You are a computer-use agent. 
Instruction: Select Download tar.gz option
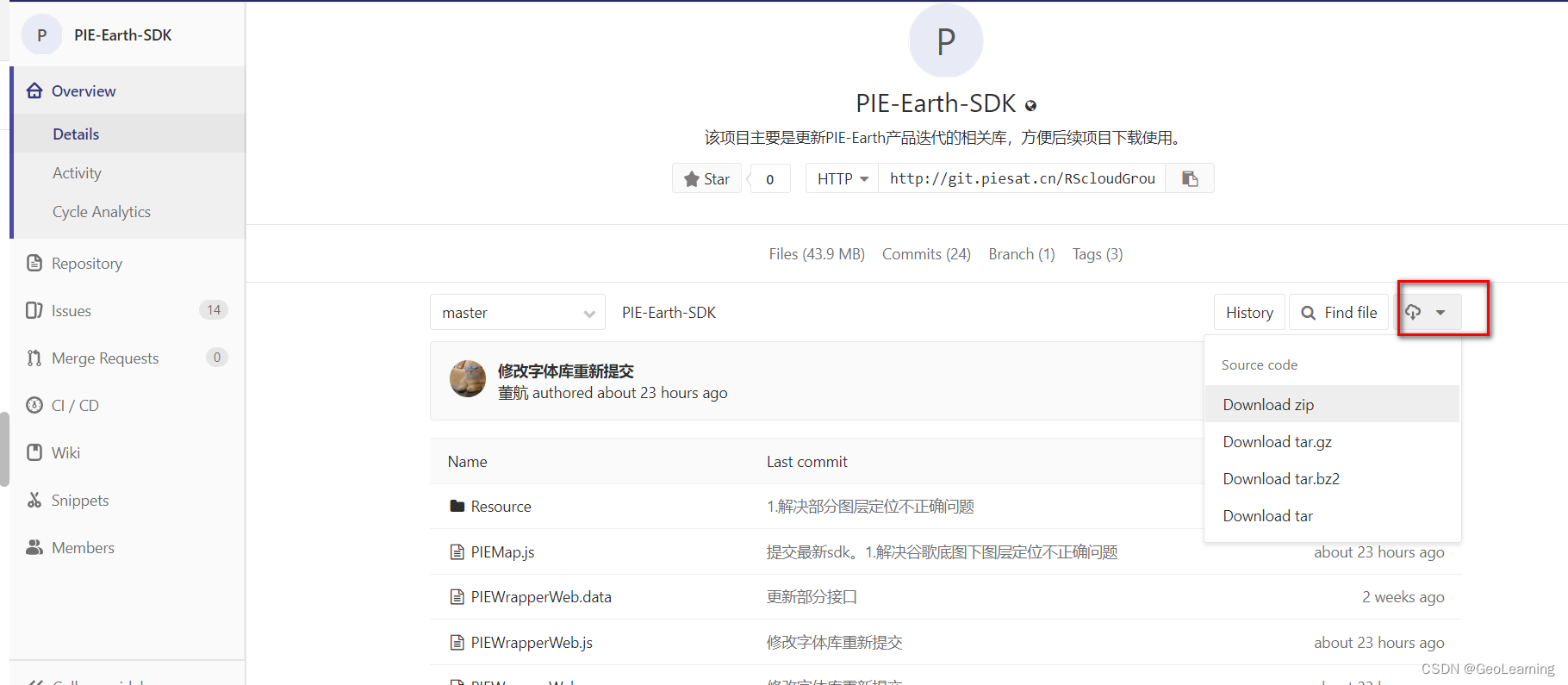[1332, 441]
